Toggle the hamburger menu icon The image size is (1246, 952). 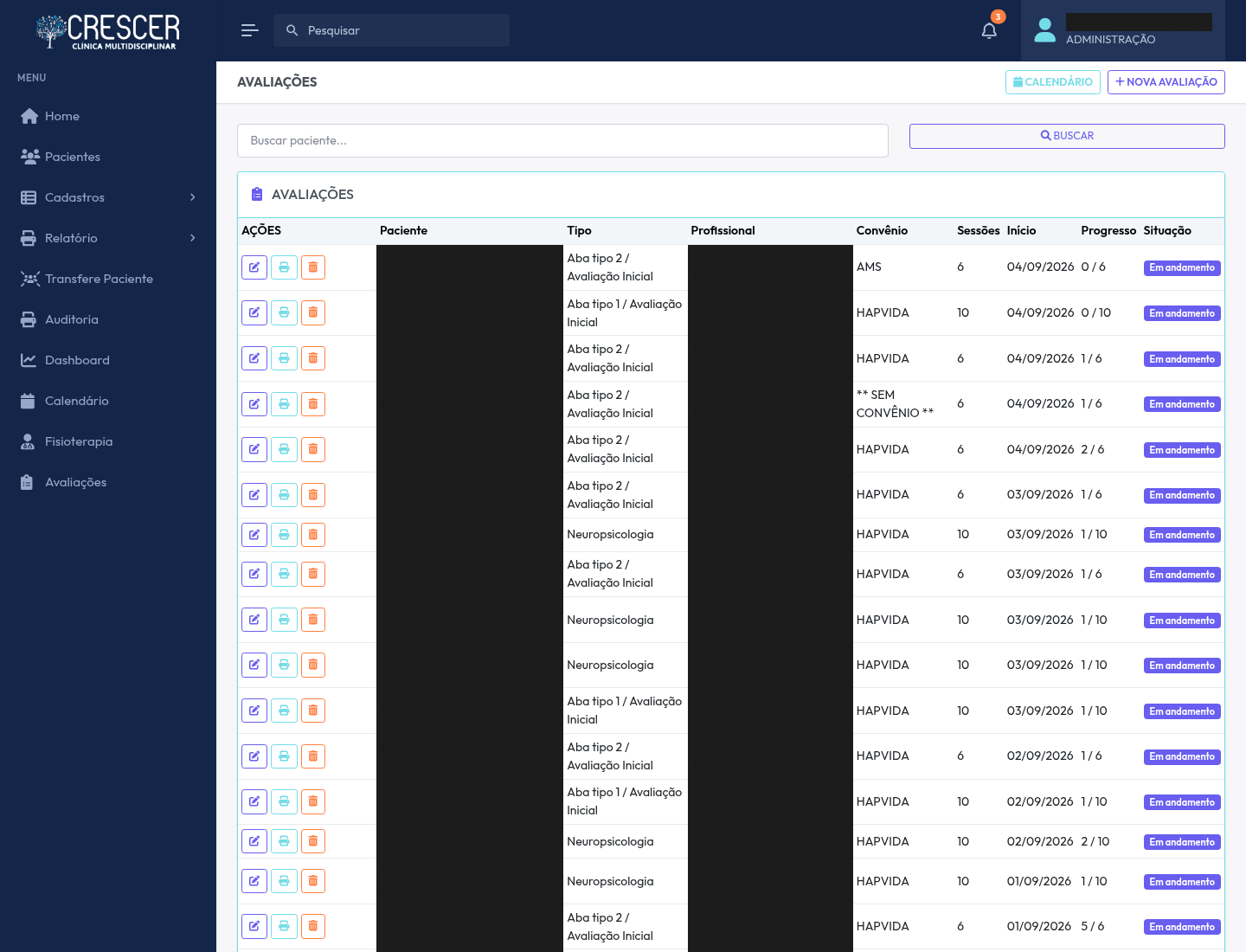click(250, 30)
